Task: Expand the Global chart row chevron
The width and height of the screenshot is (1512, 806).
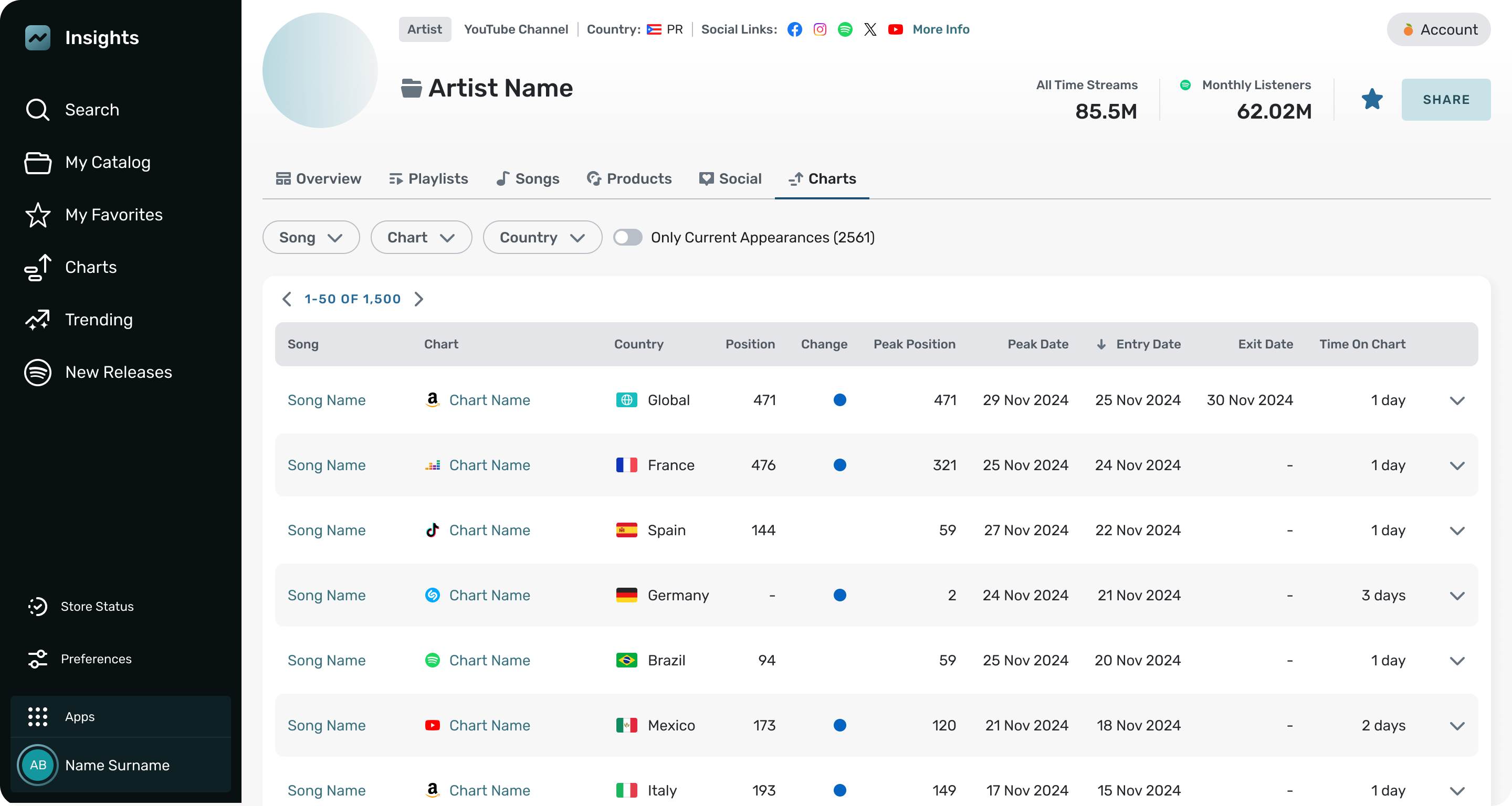Action: click(1457, 401)
